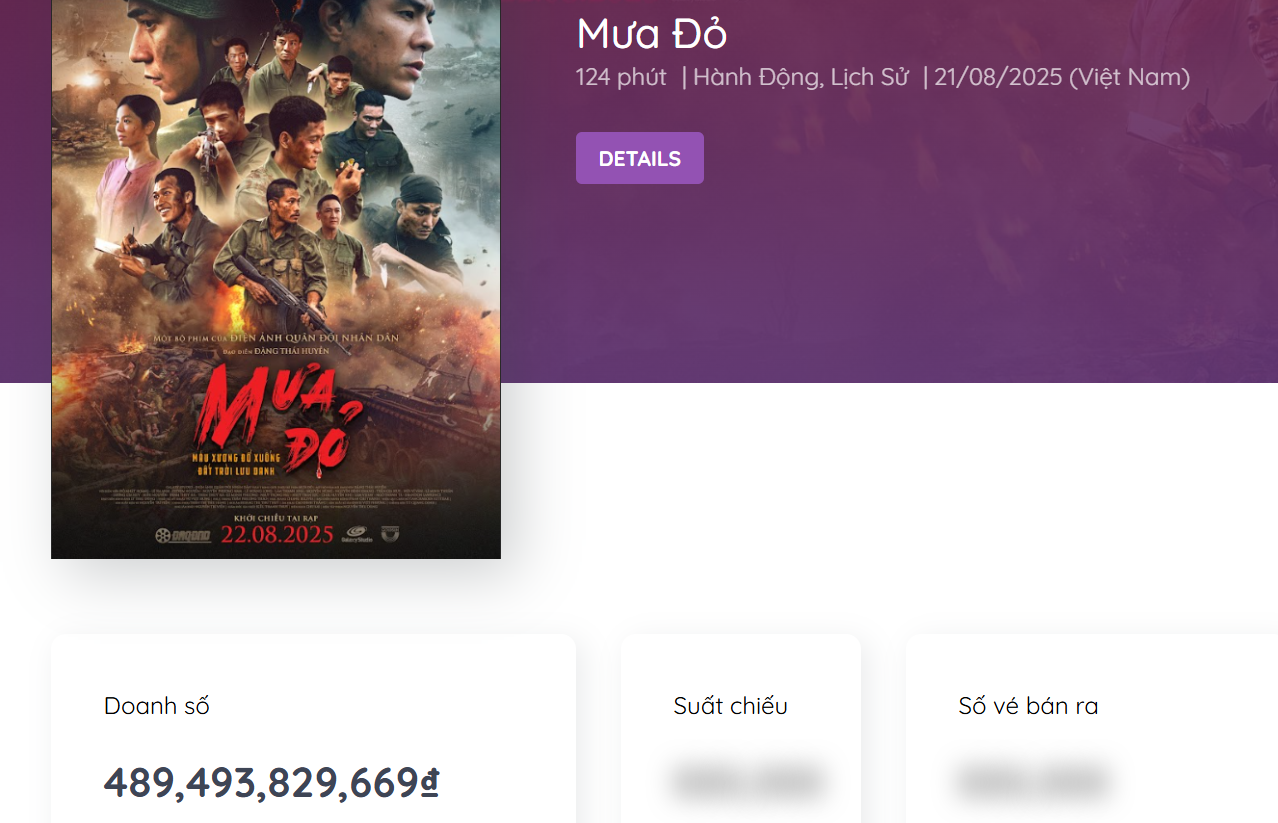The image size is (1278, 823).
Task: Click the đ currency symbol after revenue
Action: pyautogui.click(x=430, y=783)
